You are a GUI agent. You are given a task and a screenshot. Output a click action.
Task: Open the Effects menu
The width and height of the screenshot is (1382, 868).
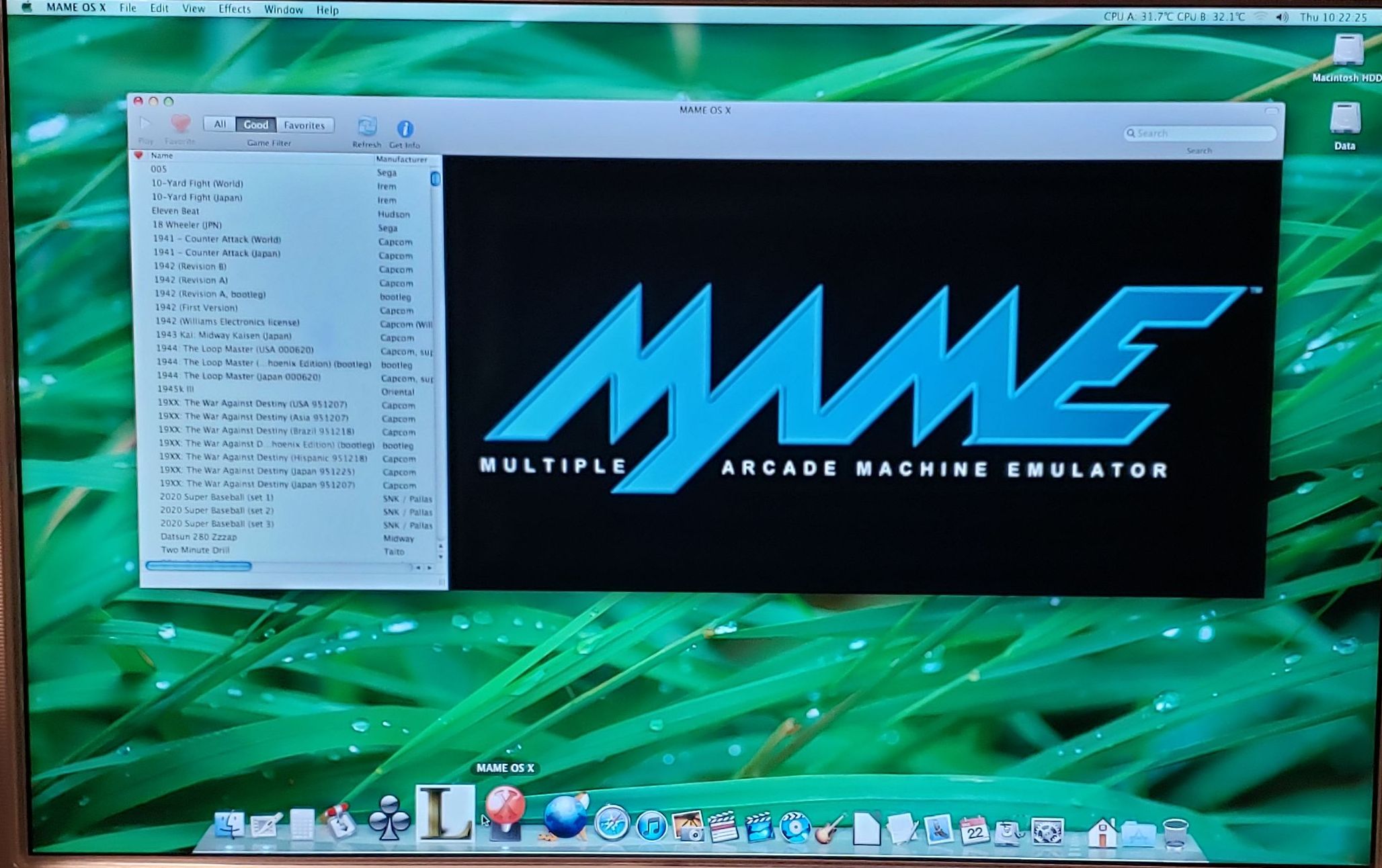tap(235, 9)
